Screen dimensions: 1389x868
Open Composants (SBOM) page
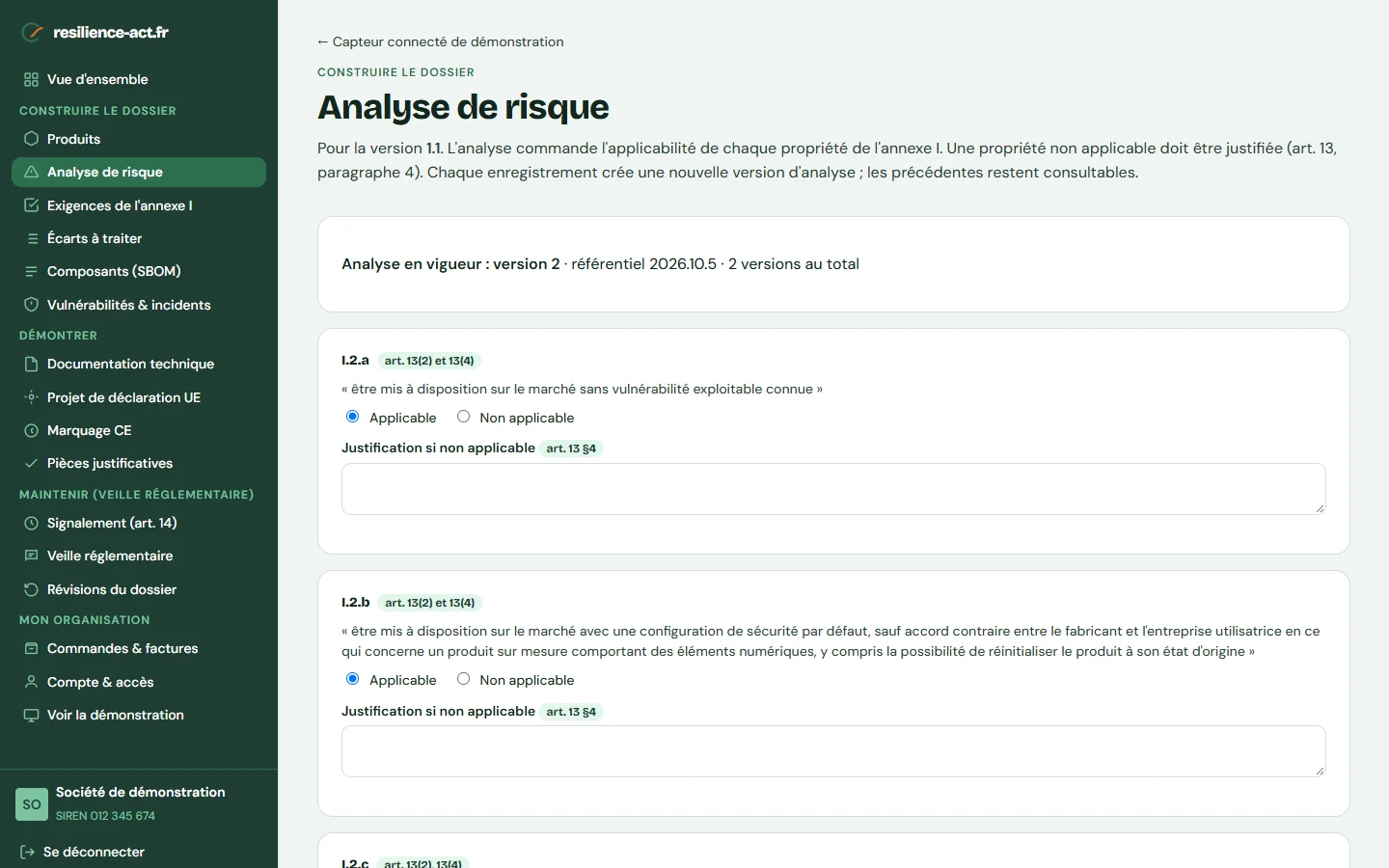point(139,271)
